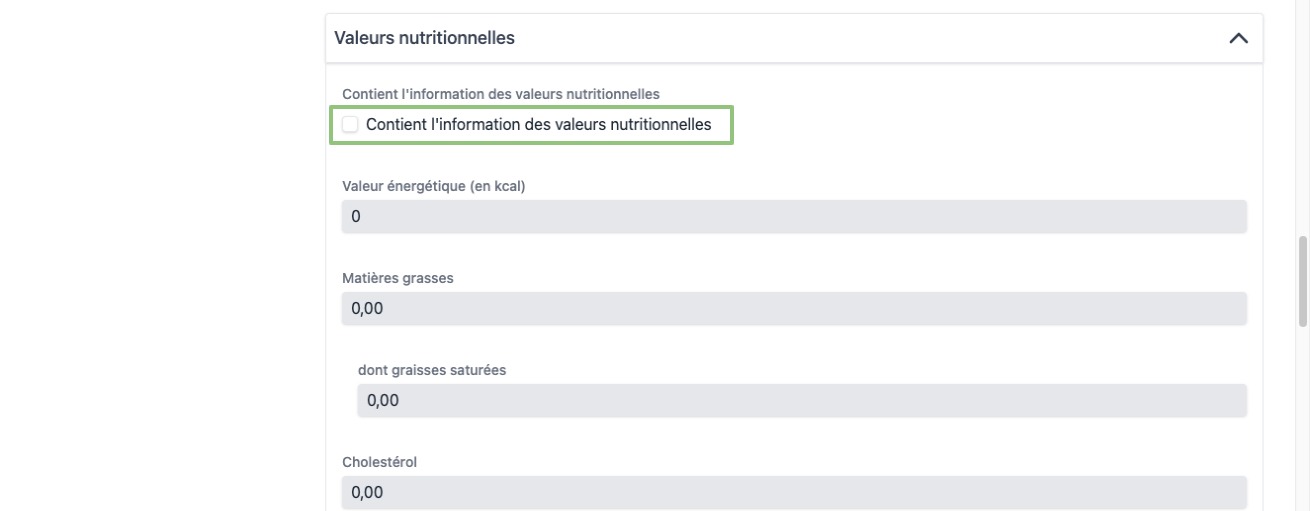1310x511 pixels.
Task: Click into the Matières grasses input
Action: point(794,309)
